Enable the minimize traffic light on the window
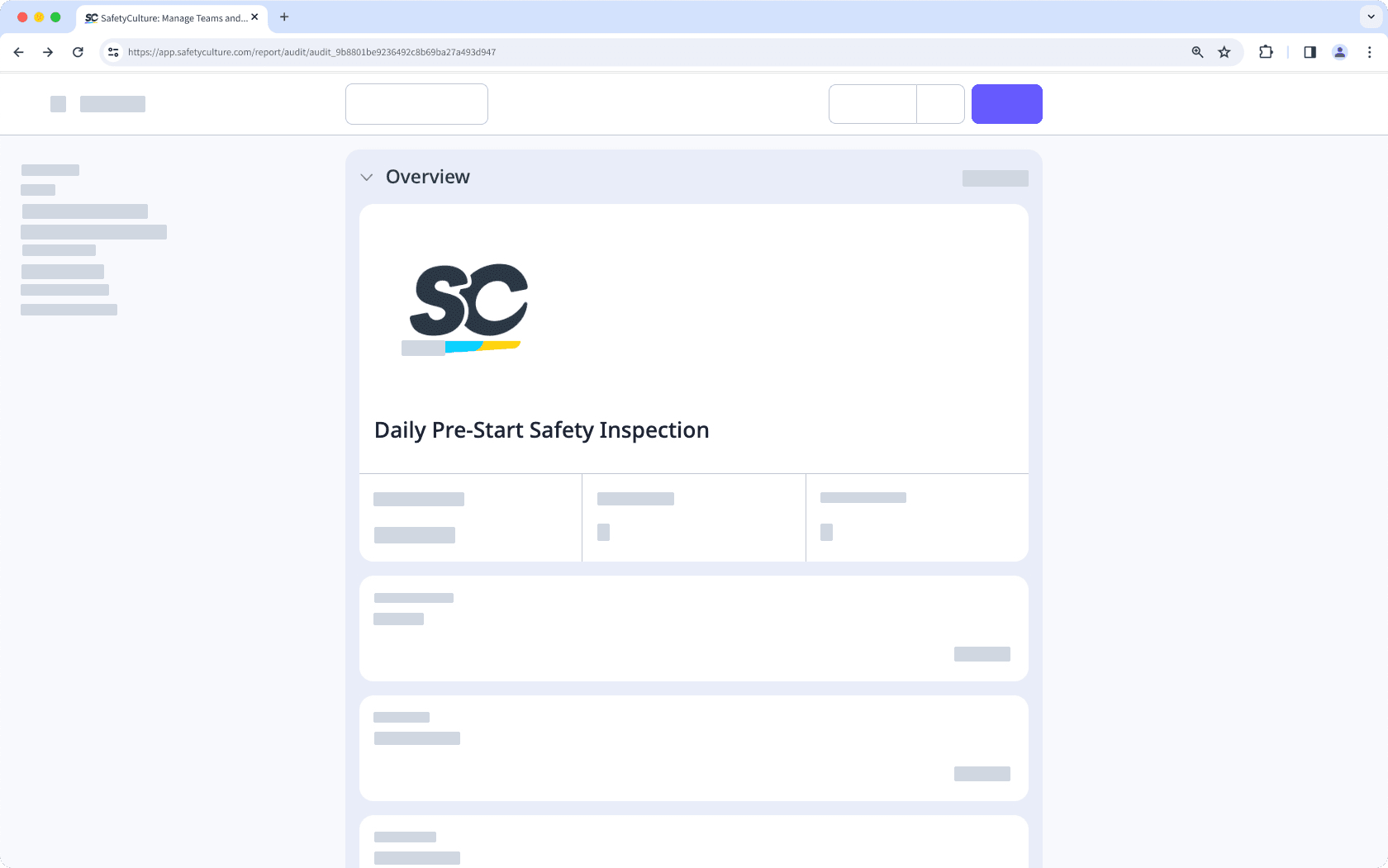 [39, 16]
